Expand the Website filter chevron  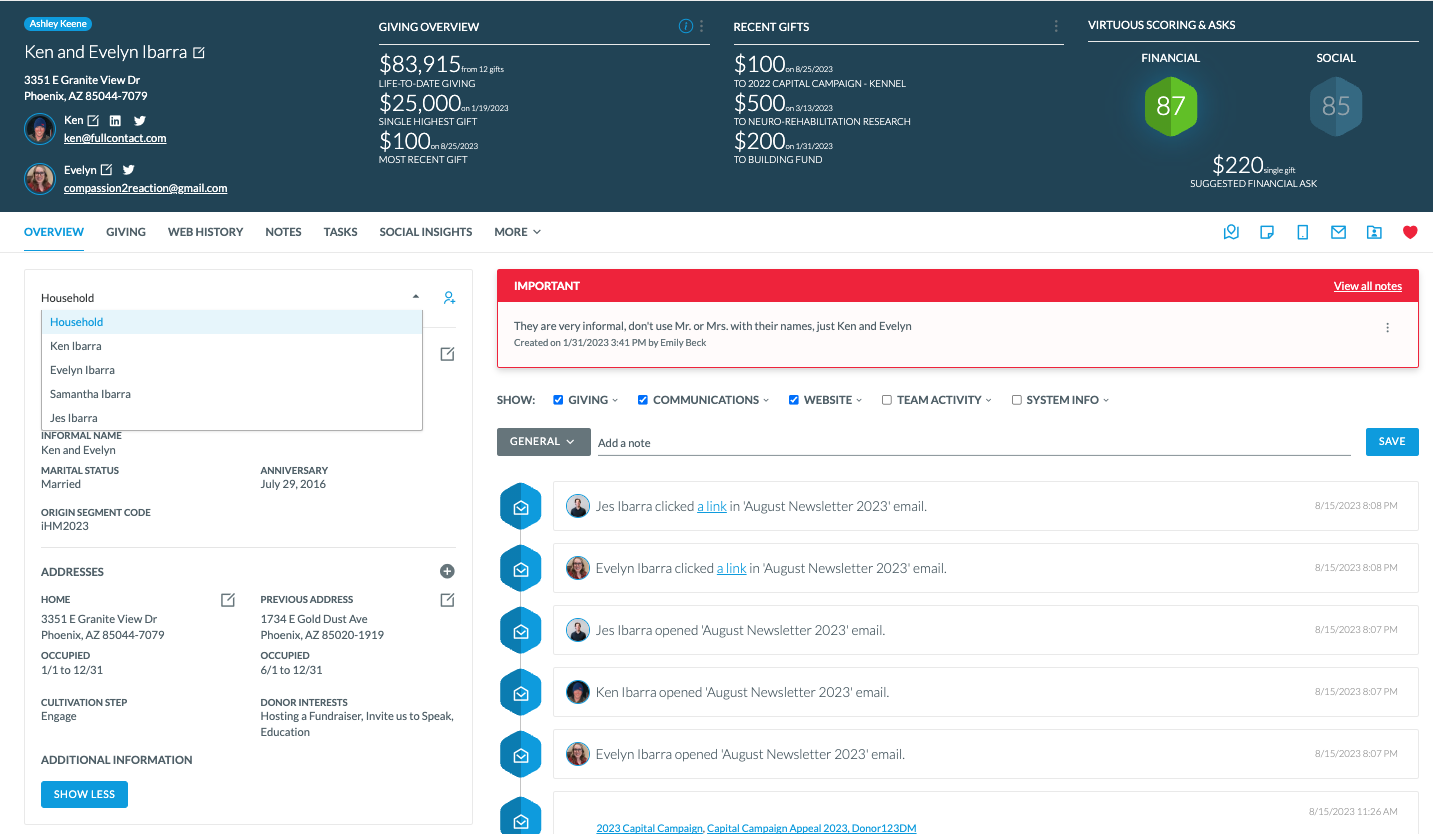point(859,400)
